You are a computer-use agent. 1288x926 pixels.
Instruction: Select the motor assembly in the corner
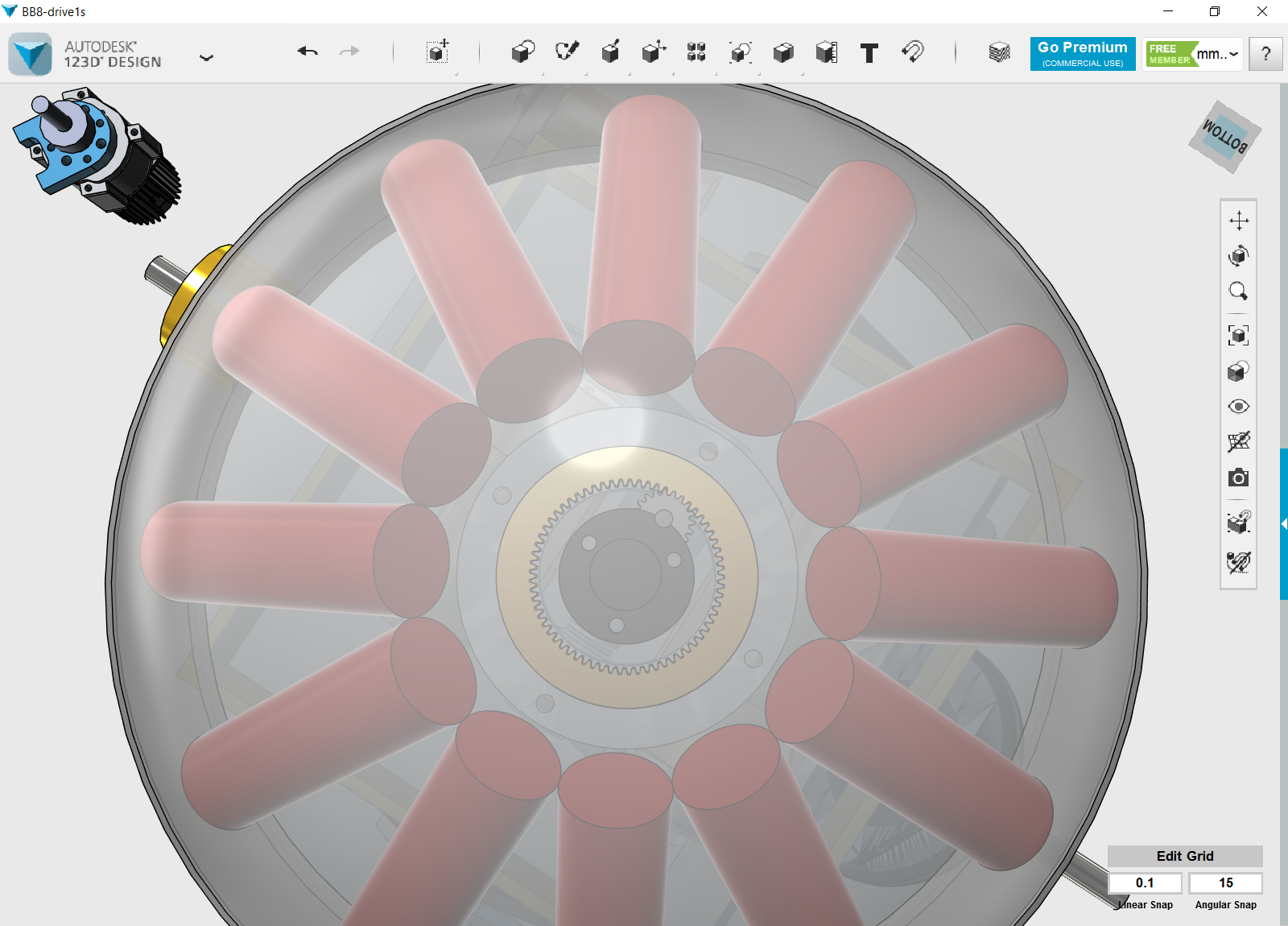pos(97,155)
